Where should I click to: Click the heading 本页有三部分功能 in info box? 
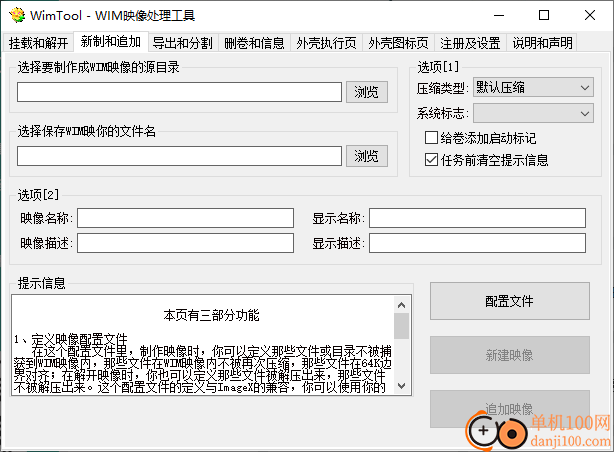point(211,315)
